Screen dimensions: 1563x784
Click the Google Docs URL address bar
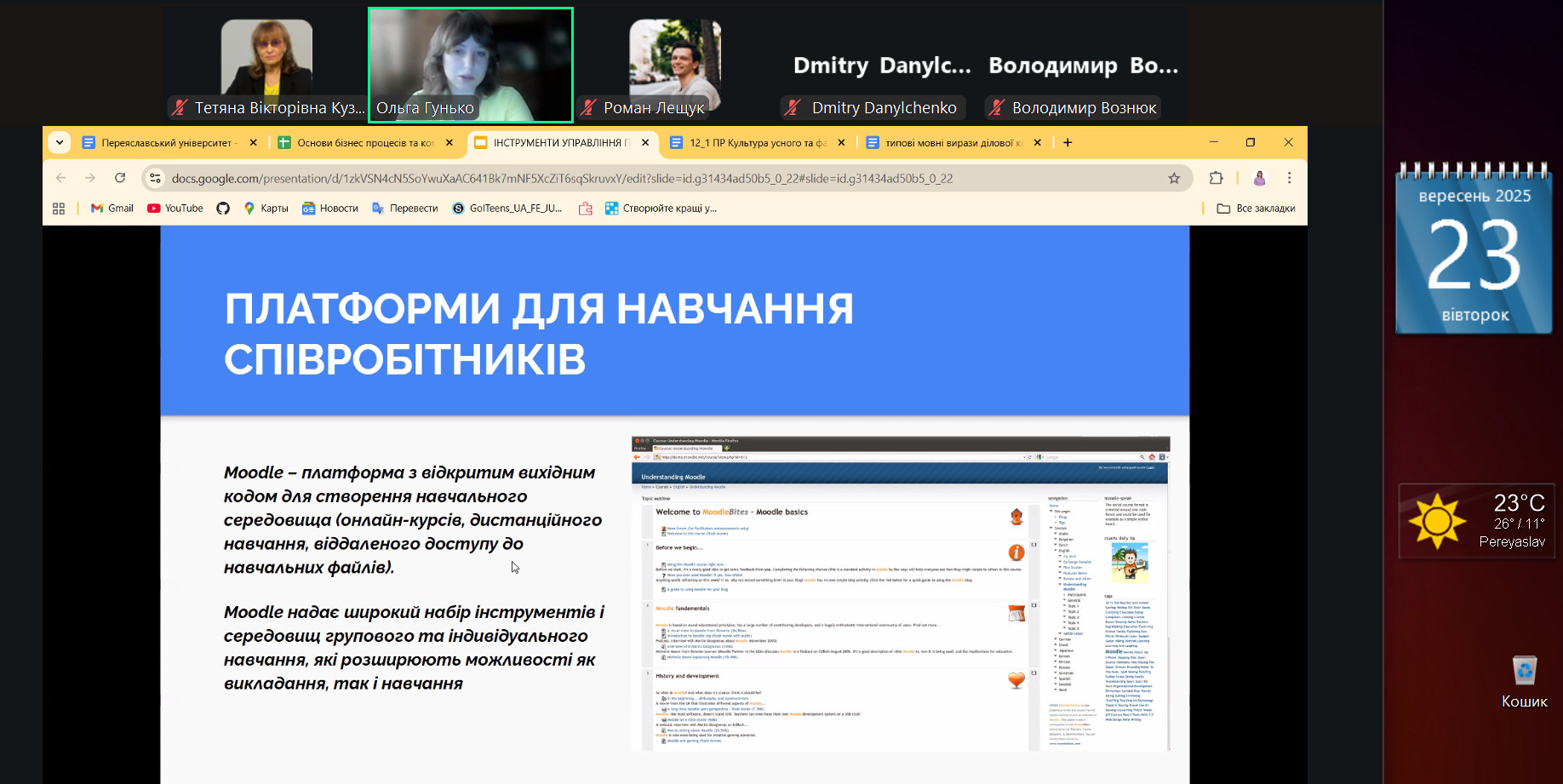pos(562,179)
